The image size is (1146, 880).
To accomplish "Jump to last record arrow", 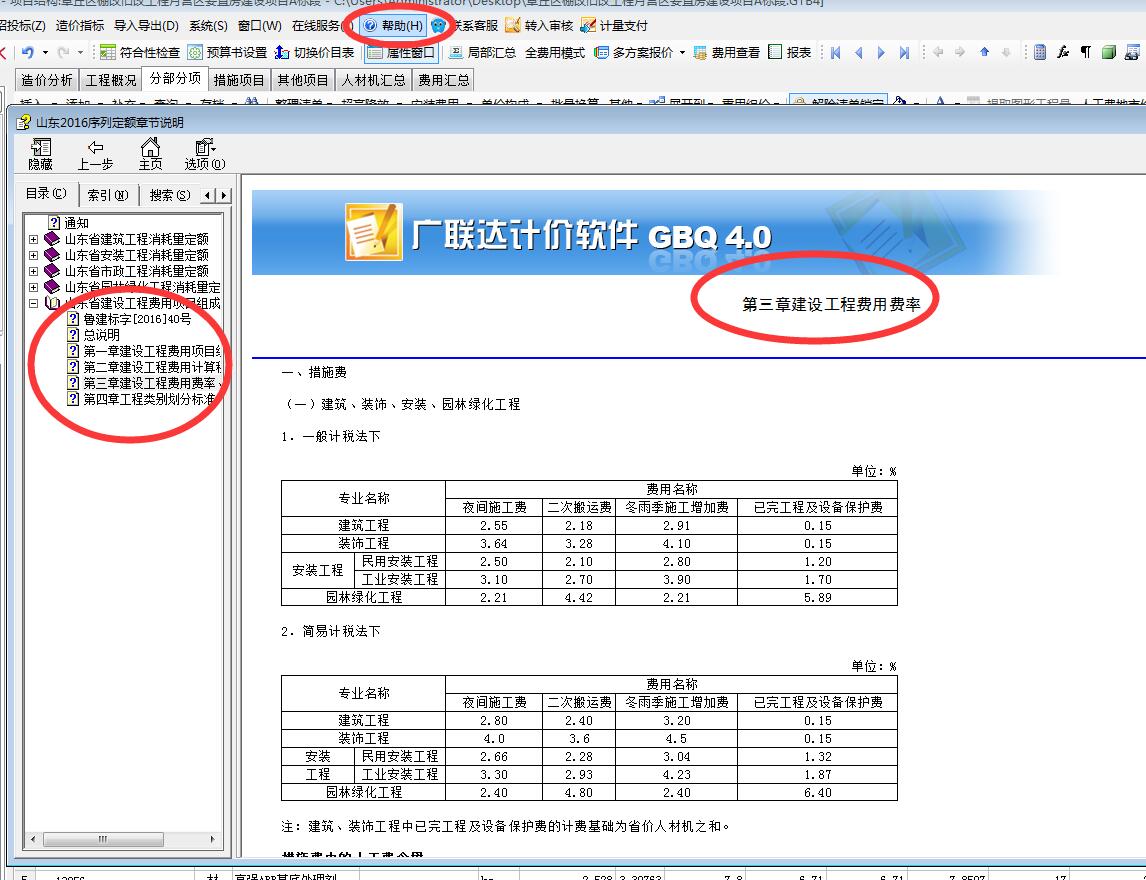I will pos(904,53).
